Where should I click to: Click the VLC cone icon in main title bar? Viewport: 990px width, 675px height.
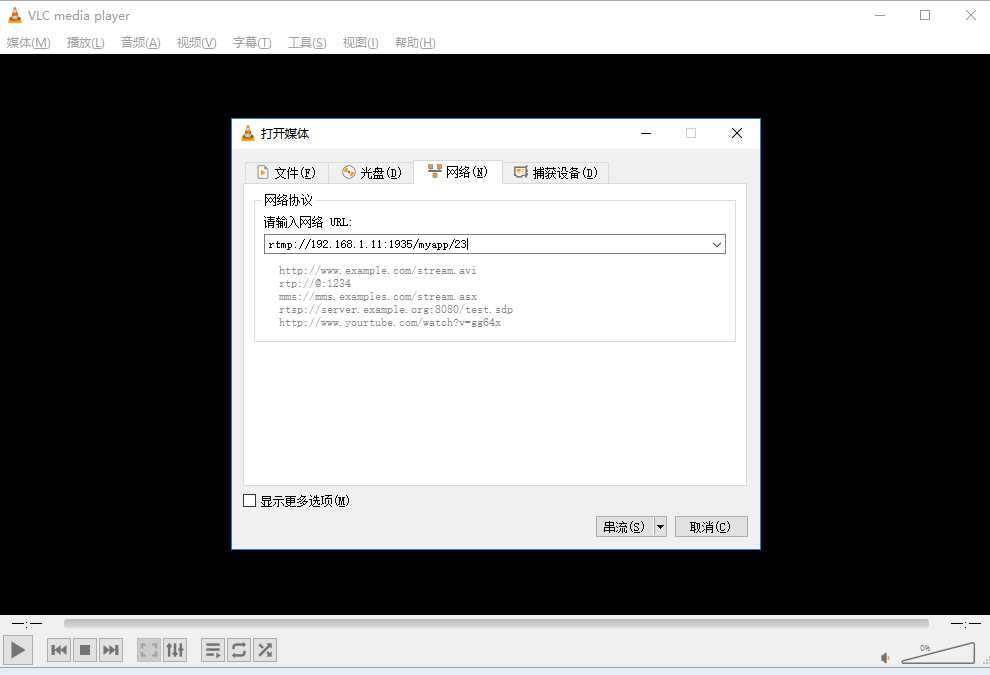point(15,15)
